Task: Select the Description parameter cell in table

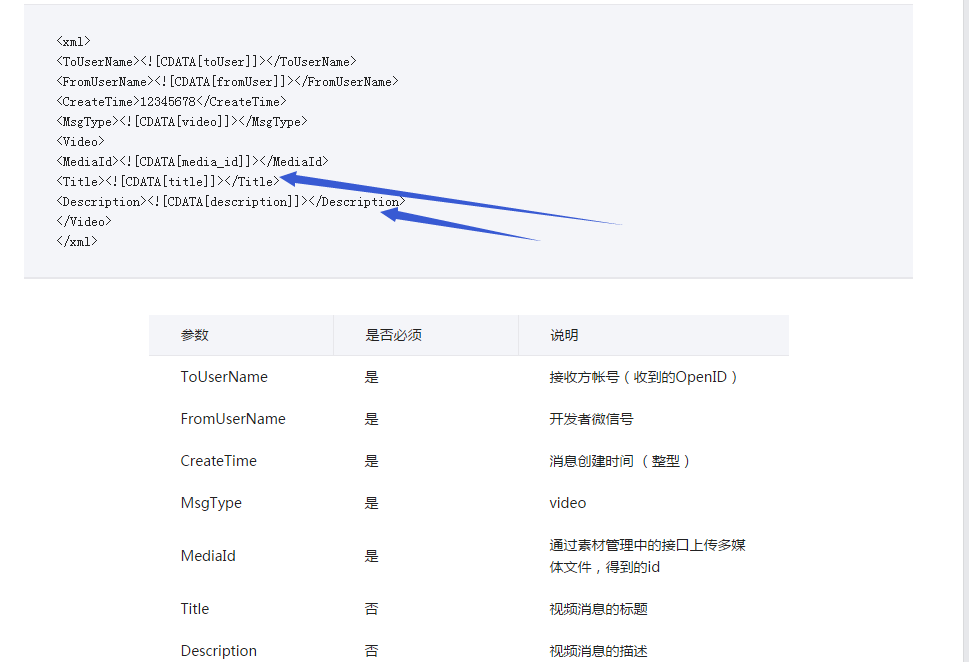Action: [x=218, y=651]
